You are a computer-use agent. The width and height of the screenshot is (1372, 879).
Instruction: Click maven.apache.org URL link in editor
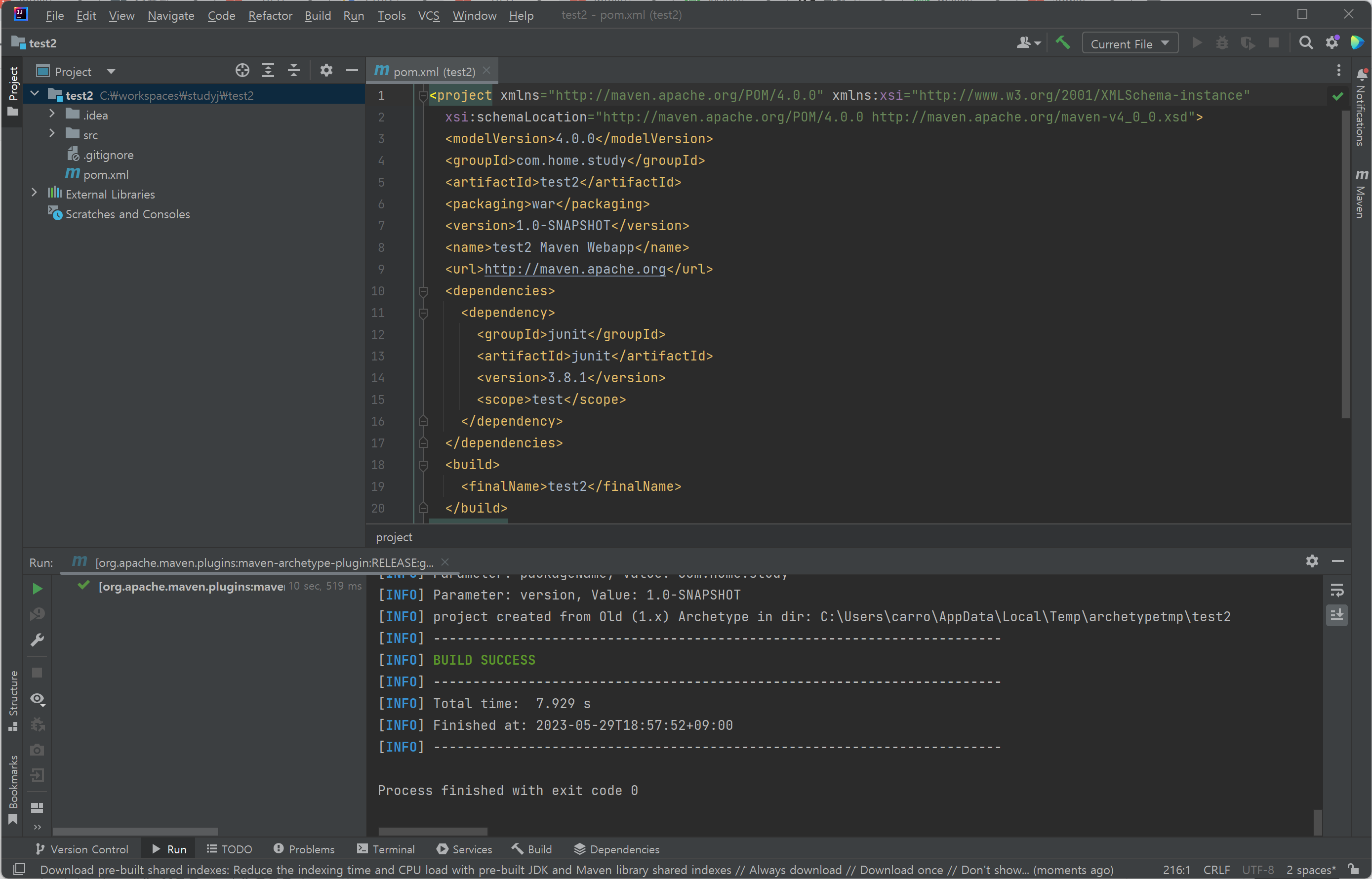[x=575, y=270]
